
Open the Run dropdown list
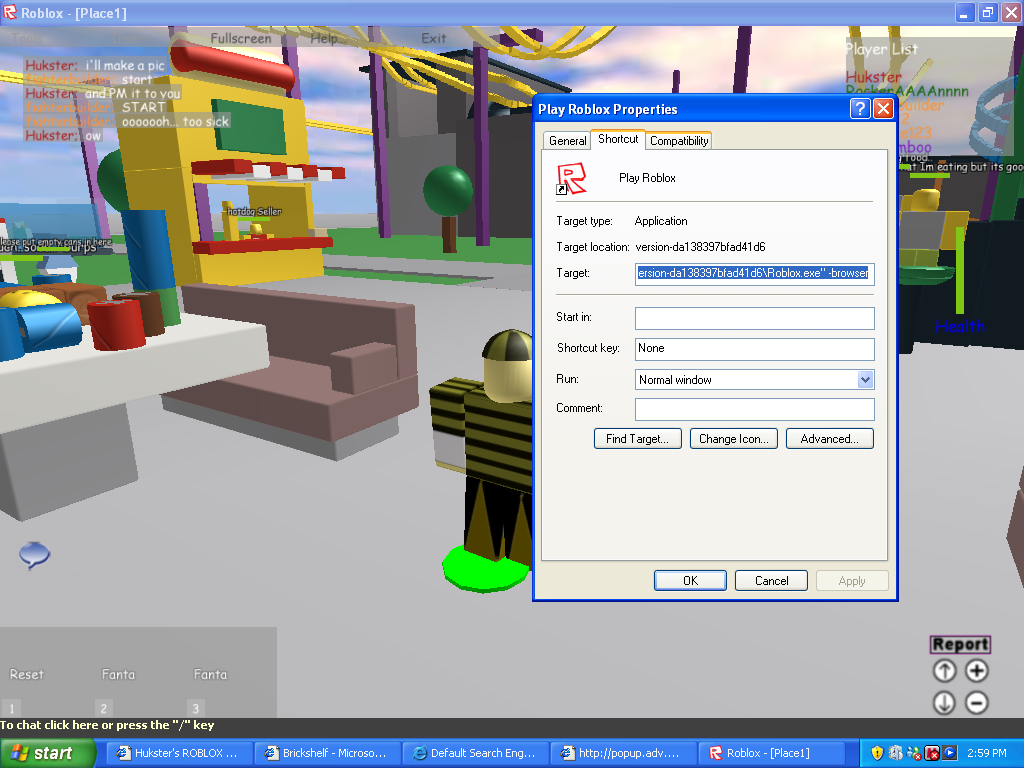pyautogui.click(x=865, y=379)
